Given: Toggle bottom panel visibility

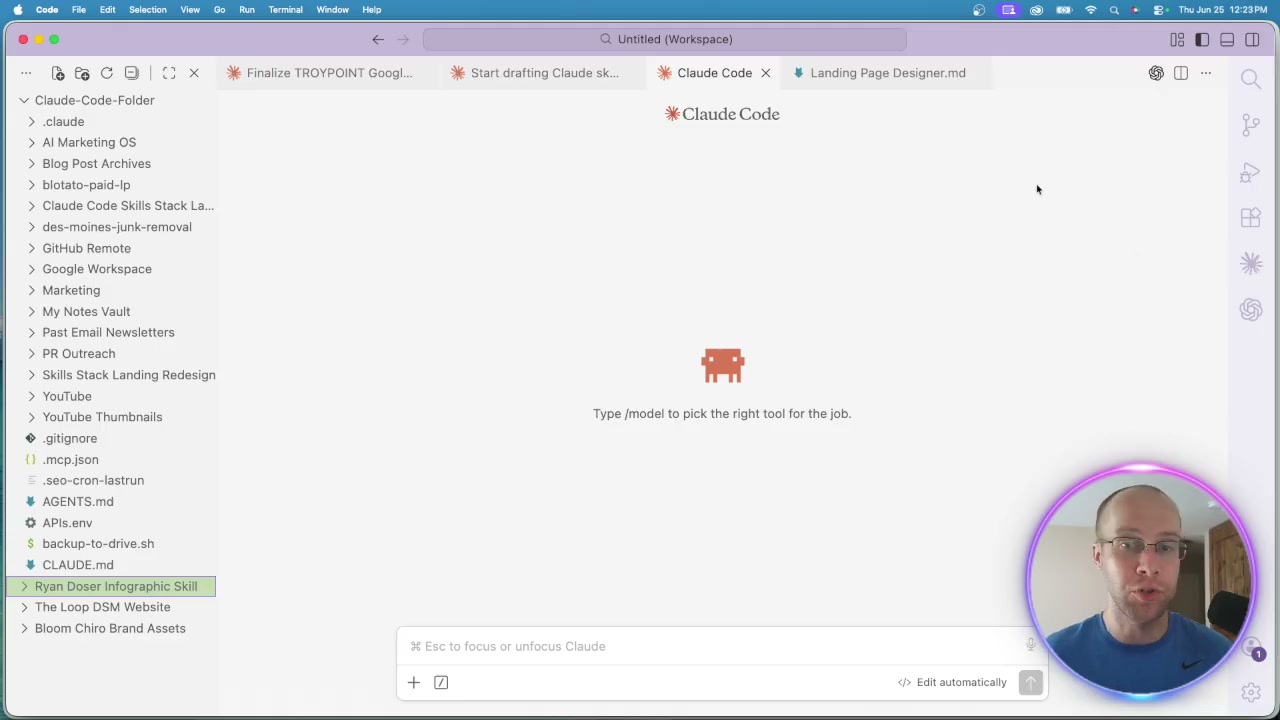Looking at the screenshot, I should click(x=1227, y=40).
